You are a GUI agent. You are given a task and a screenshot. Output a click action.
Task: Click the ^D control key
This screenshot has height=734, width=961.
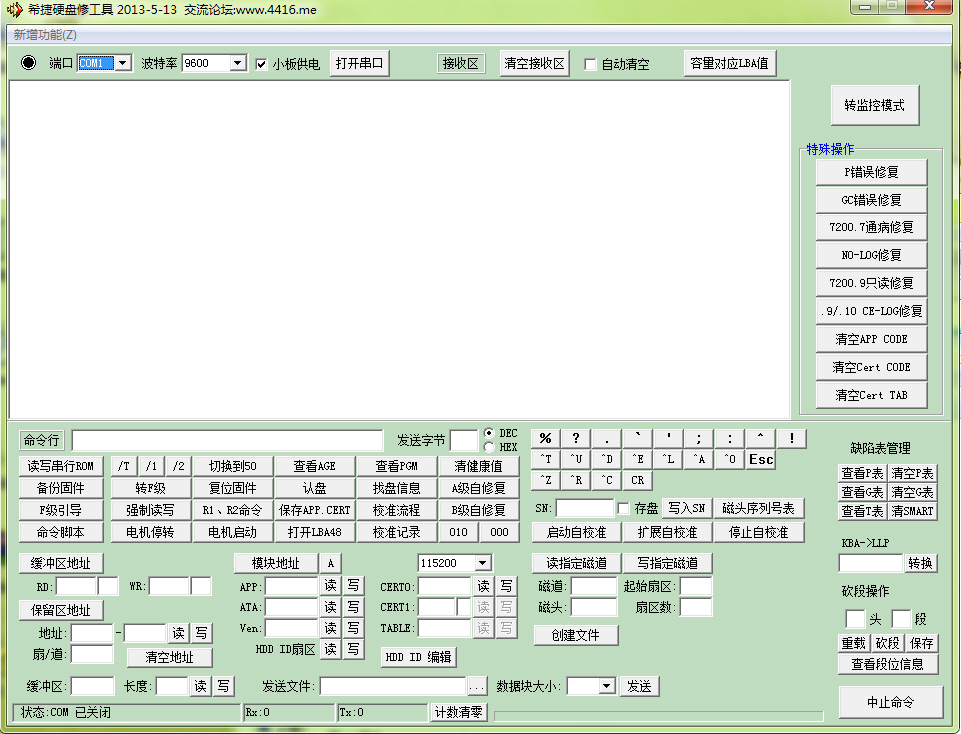(x=607, y=460)
